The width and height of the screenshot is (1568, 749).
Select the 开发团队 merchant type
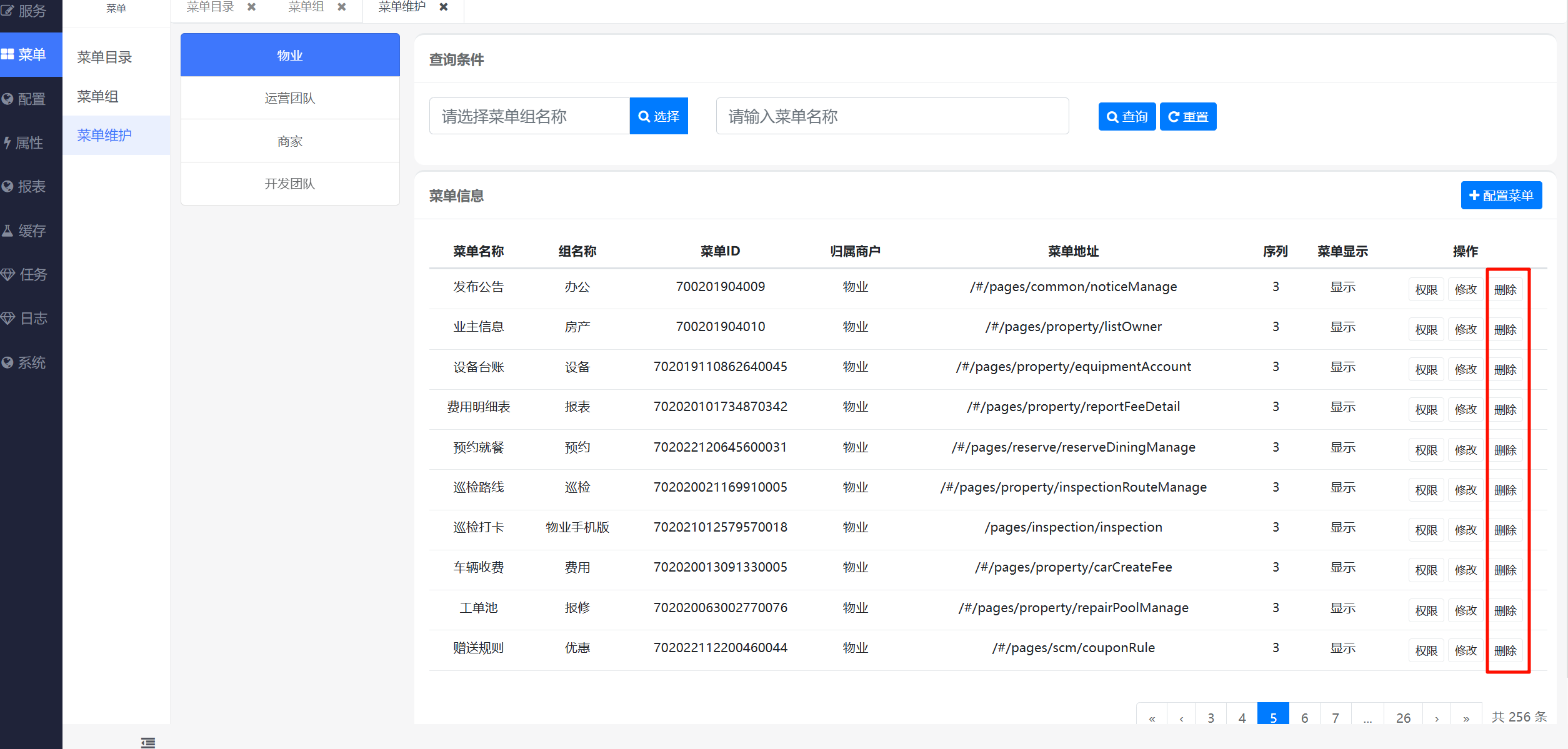pos(290,184)
